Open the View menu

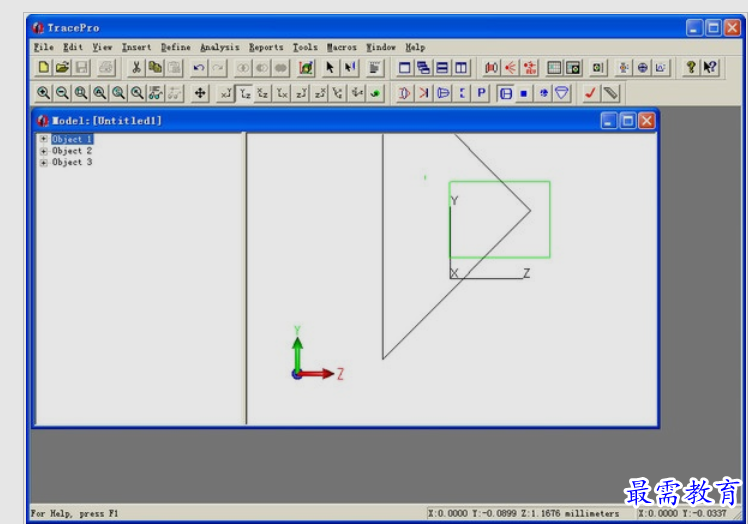point(102,47)
